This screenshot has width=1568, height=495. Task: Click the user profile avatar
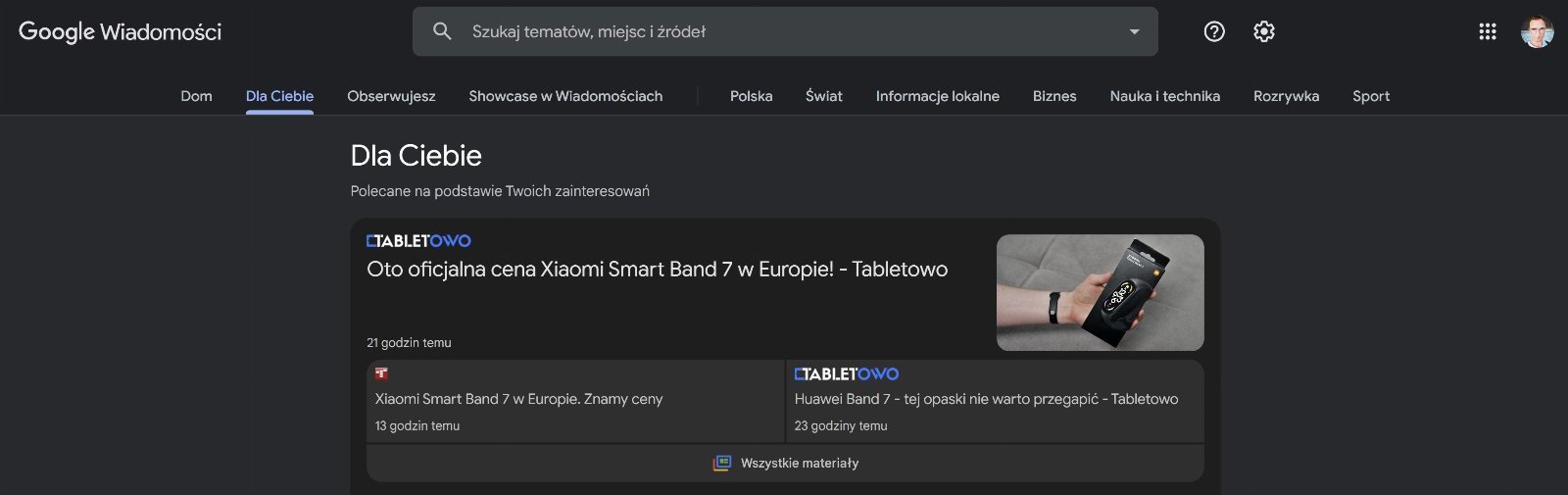coord(1537,31)
